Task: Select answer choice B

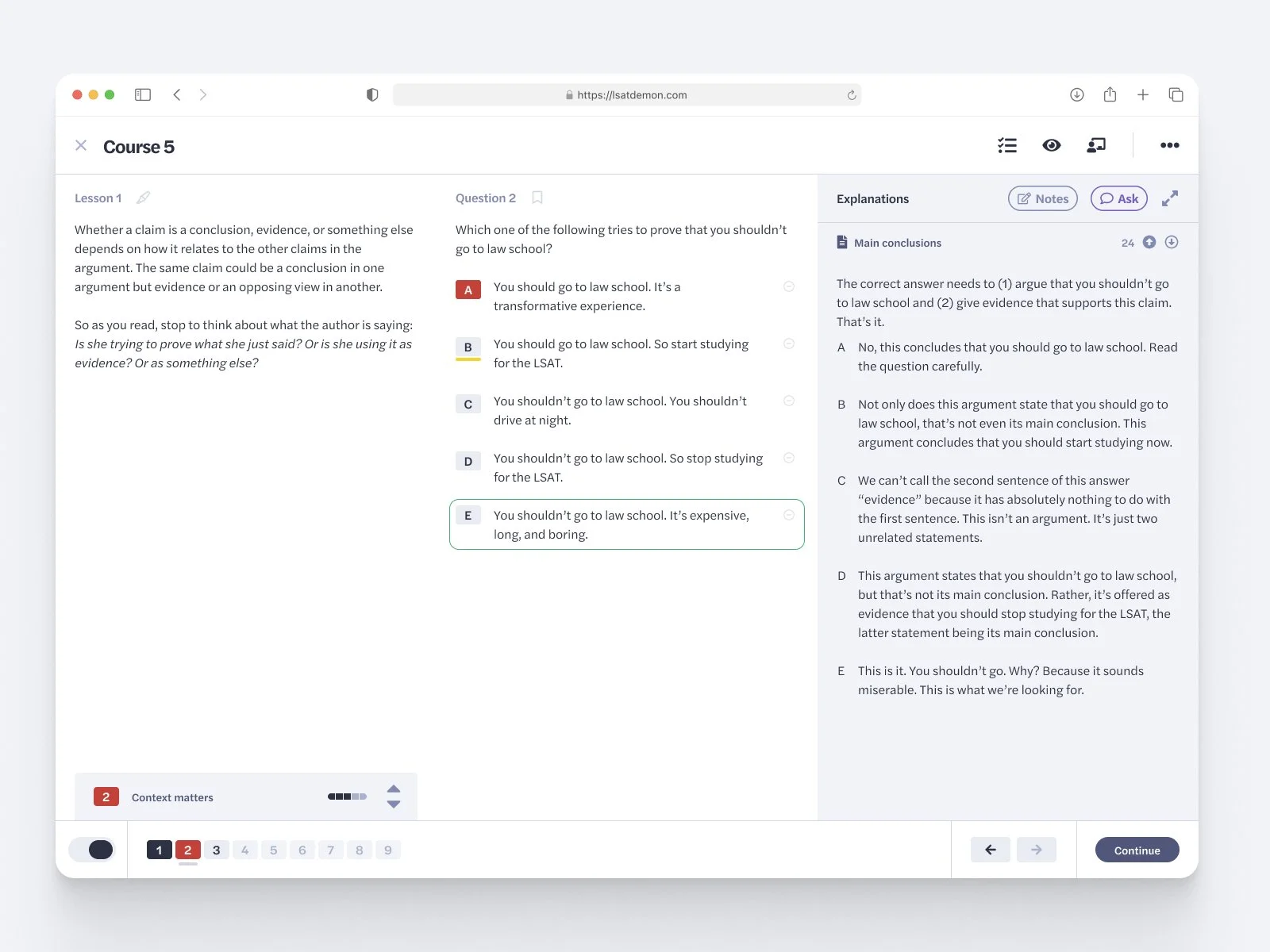Action: (x=468, y=347)
